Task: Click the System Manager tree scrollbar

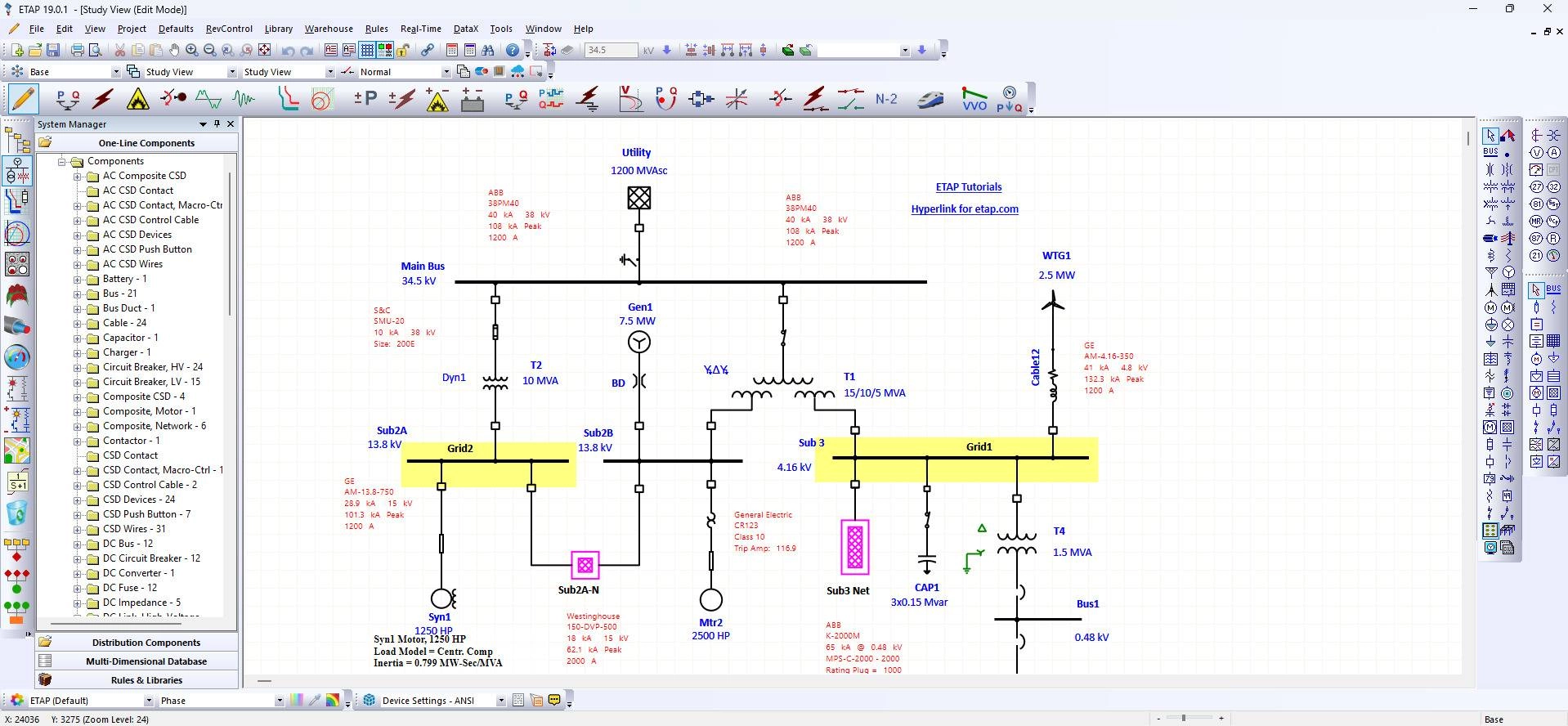Action: pos(230,244)
